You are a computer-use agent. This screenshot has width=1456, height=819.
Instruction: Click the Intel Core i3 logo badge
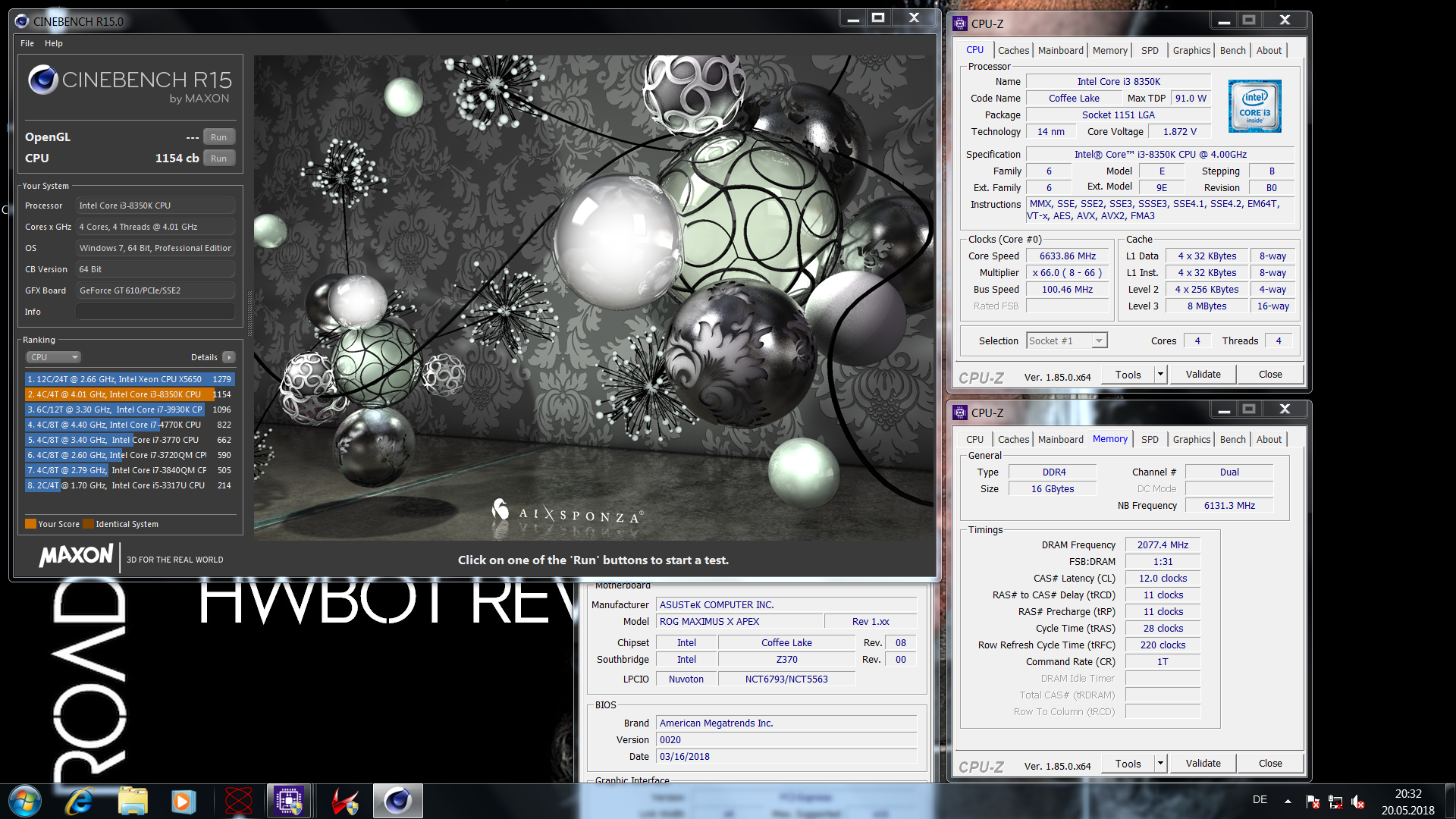coord(1254,106)
